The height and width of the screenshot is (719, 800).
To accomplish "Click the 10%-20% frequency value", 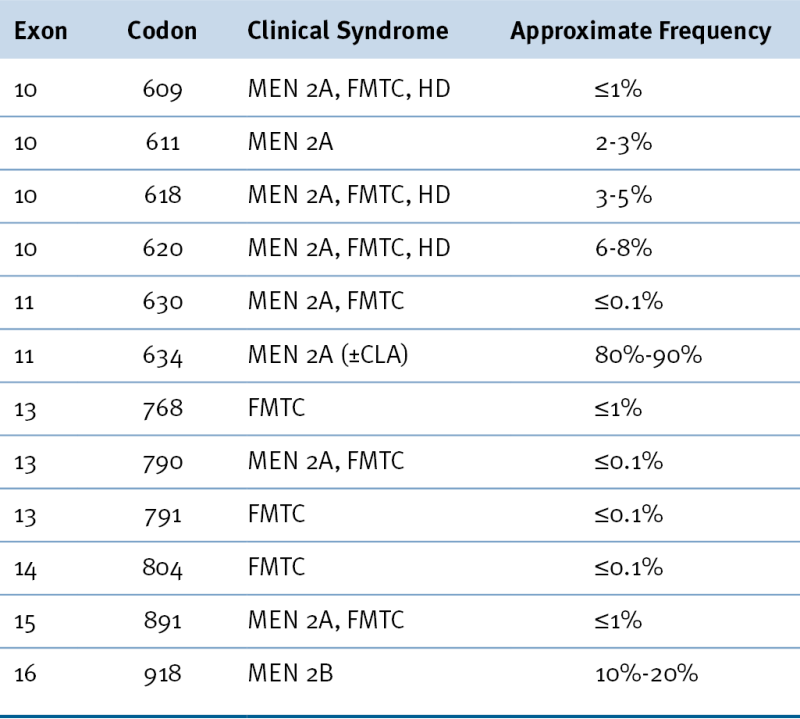I will pyautogui.click(x=645, y=674).
